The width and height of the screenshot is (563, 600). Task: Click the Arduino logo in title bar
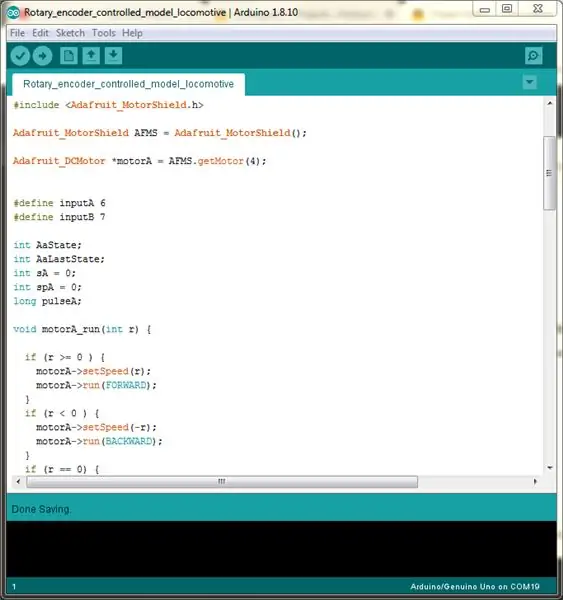pos(13,13)
